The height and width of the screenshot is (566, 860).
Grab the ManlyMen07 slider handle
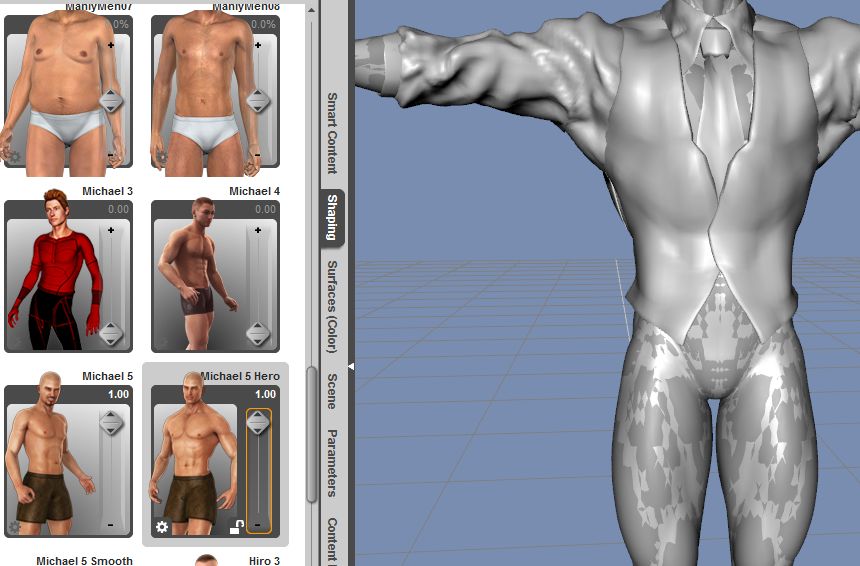(x=111, y=101)
